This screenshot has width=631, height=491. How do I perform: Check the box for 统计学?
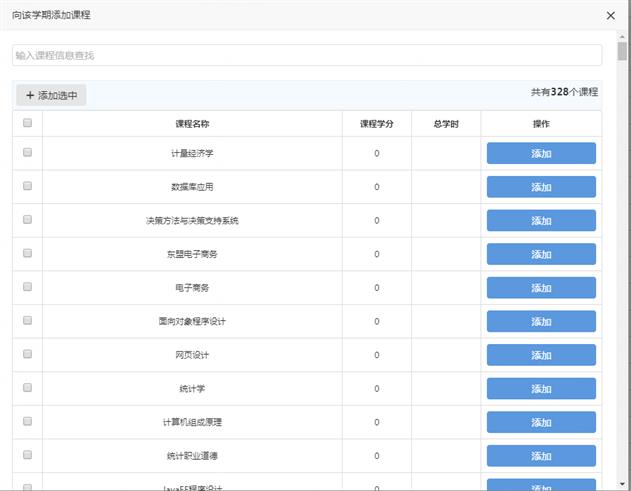(x=27, y=388)
